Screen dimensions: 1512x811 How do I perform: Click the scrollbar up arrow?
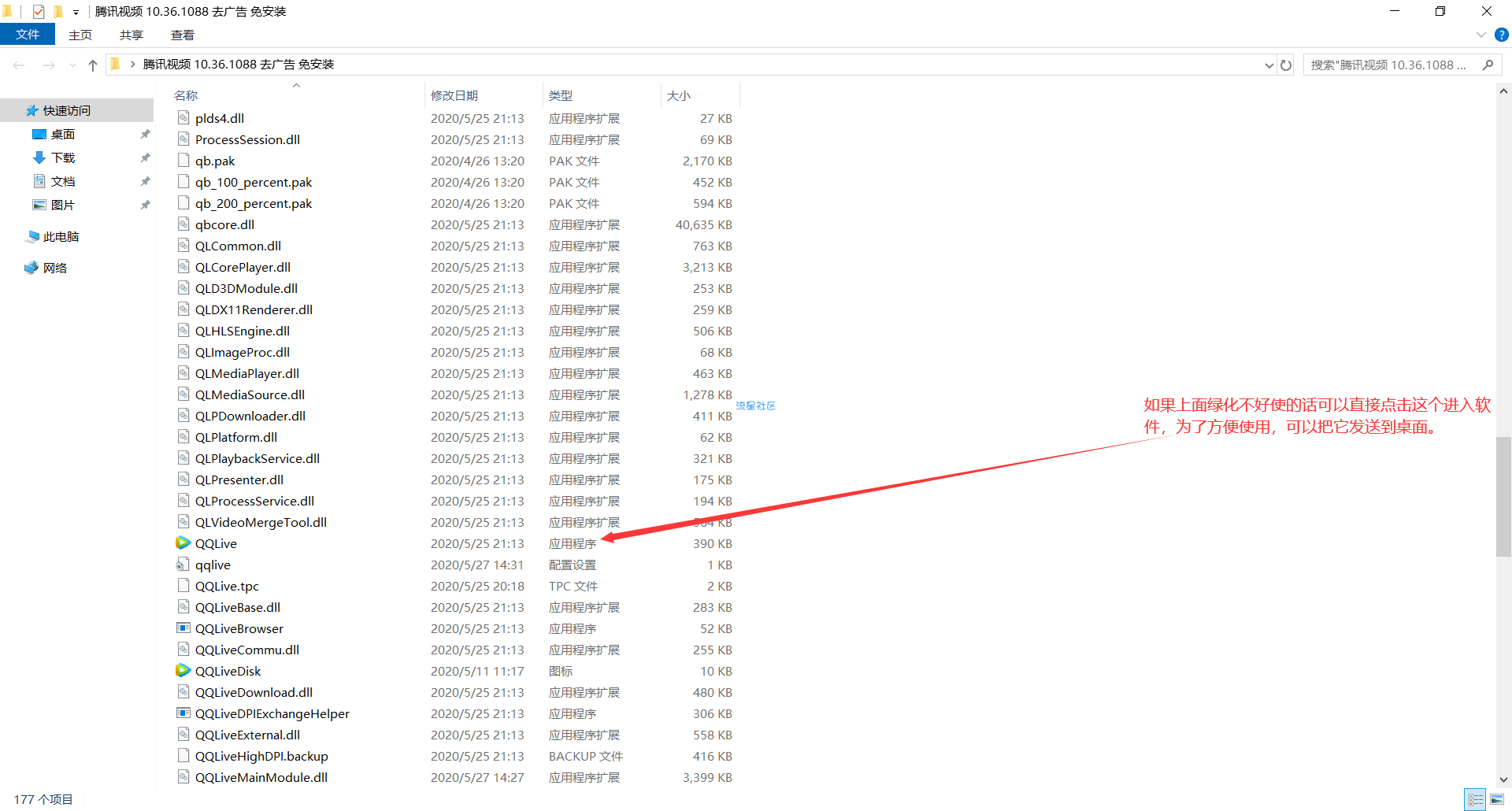point(1503,91)
